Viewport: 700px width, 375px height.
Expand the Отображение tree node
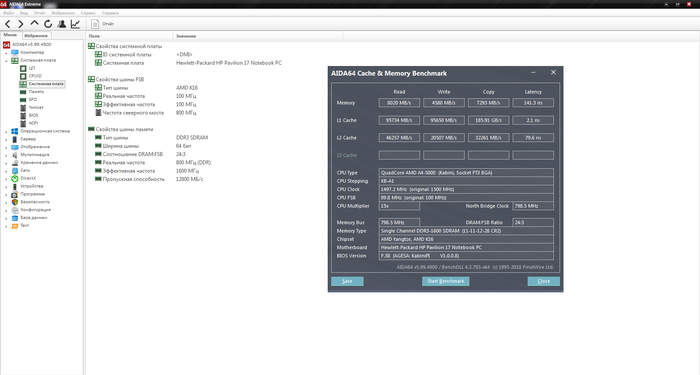tap(6, 147)
